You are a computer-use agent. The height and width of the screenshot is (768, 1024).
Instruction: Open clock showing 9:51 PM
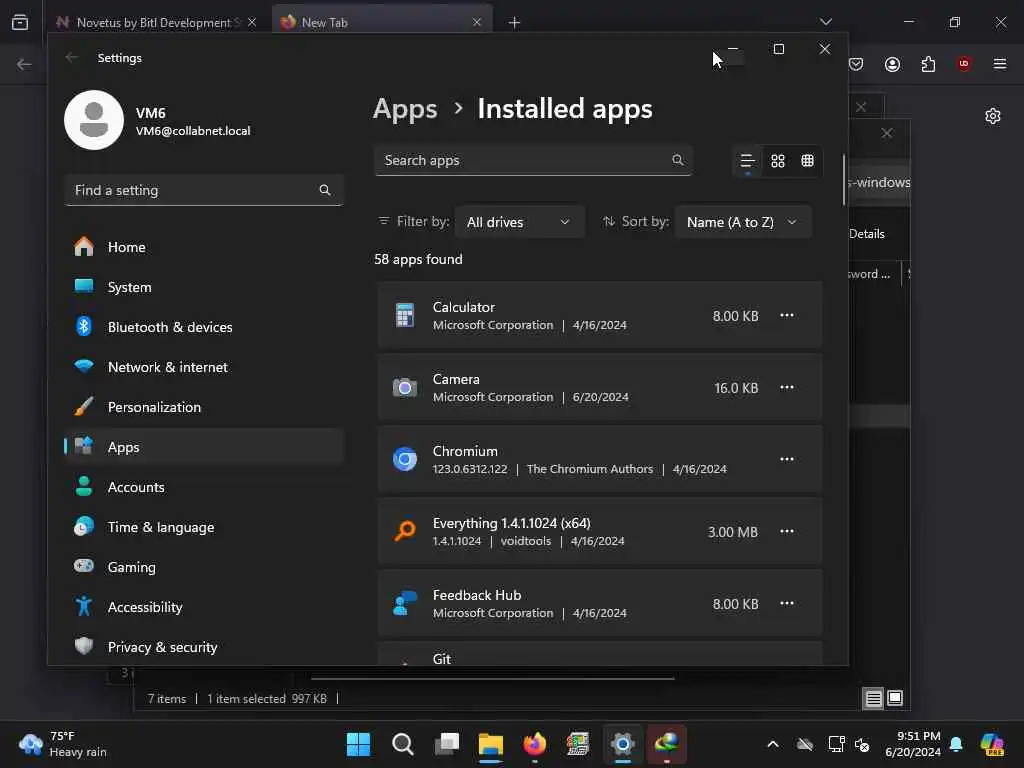[x=913, y=744]
